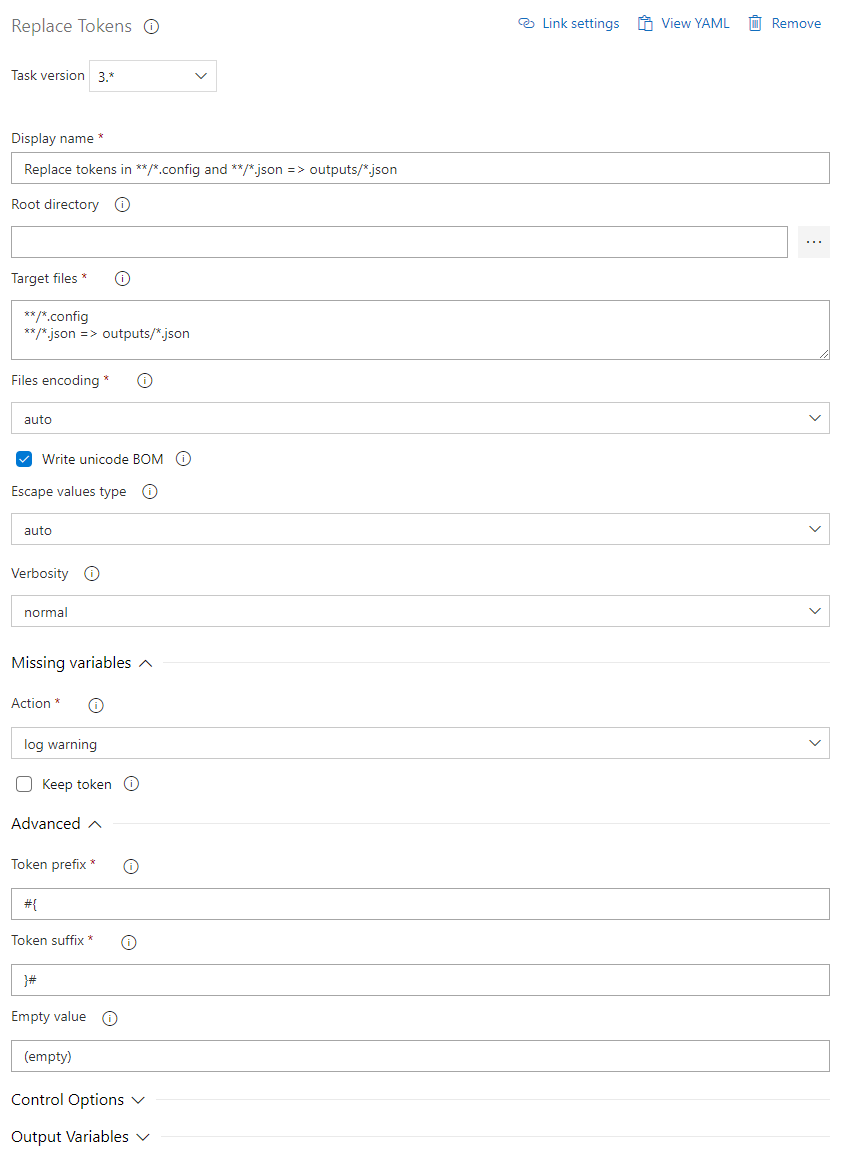
Task: Show info for Keep token
Action: tap(131, 784)
